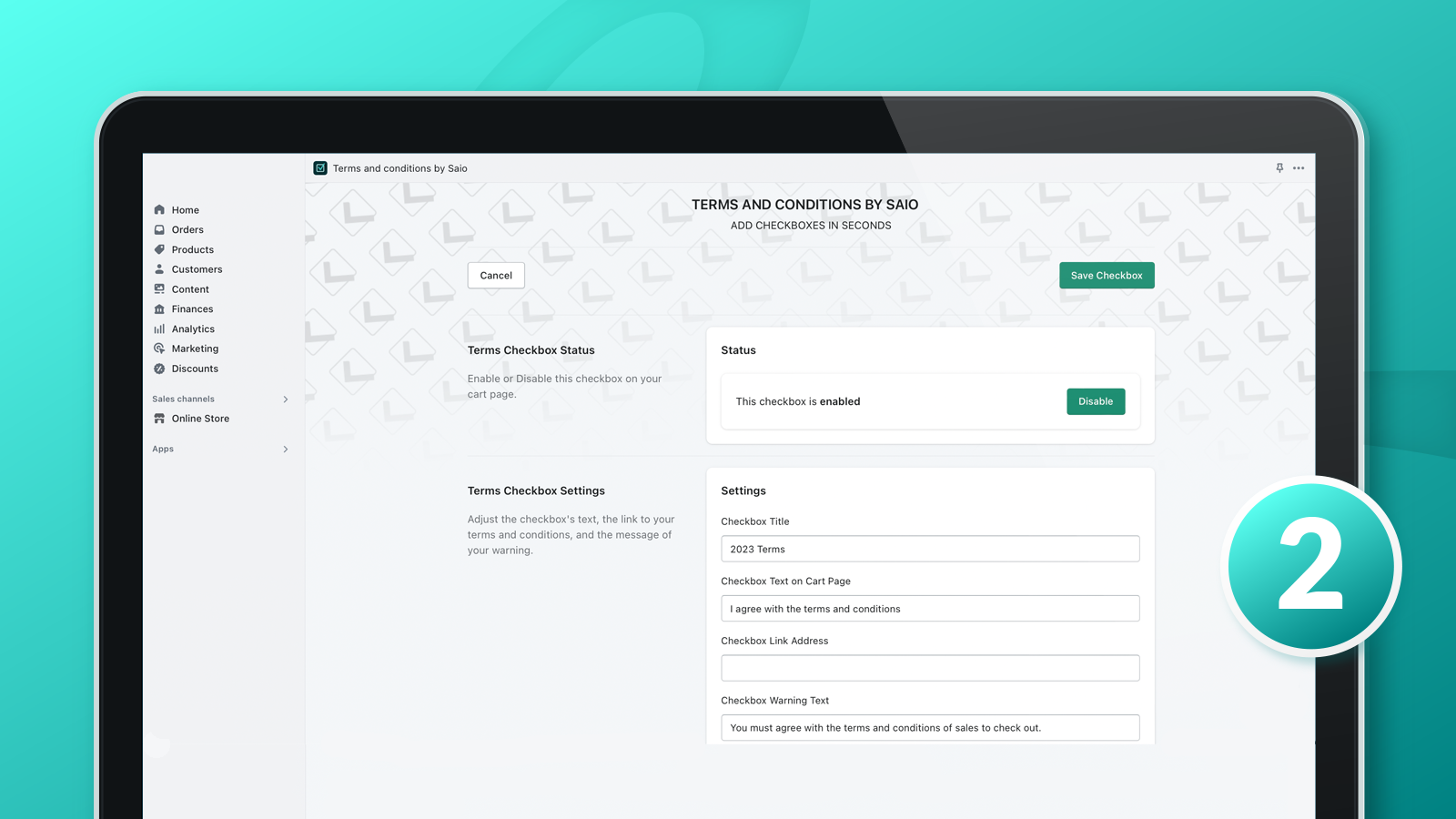This screenshot has width=1456, height=819.
Task: Pin the app using the pin icon
Action: tap(1279, 168)
